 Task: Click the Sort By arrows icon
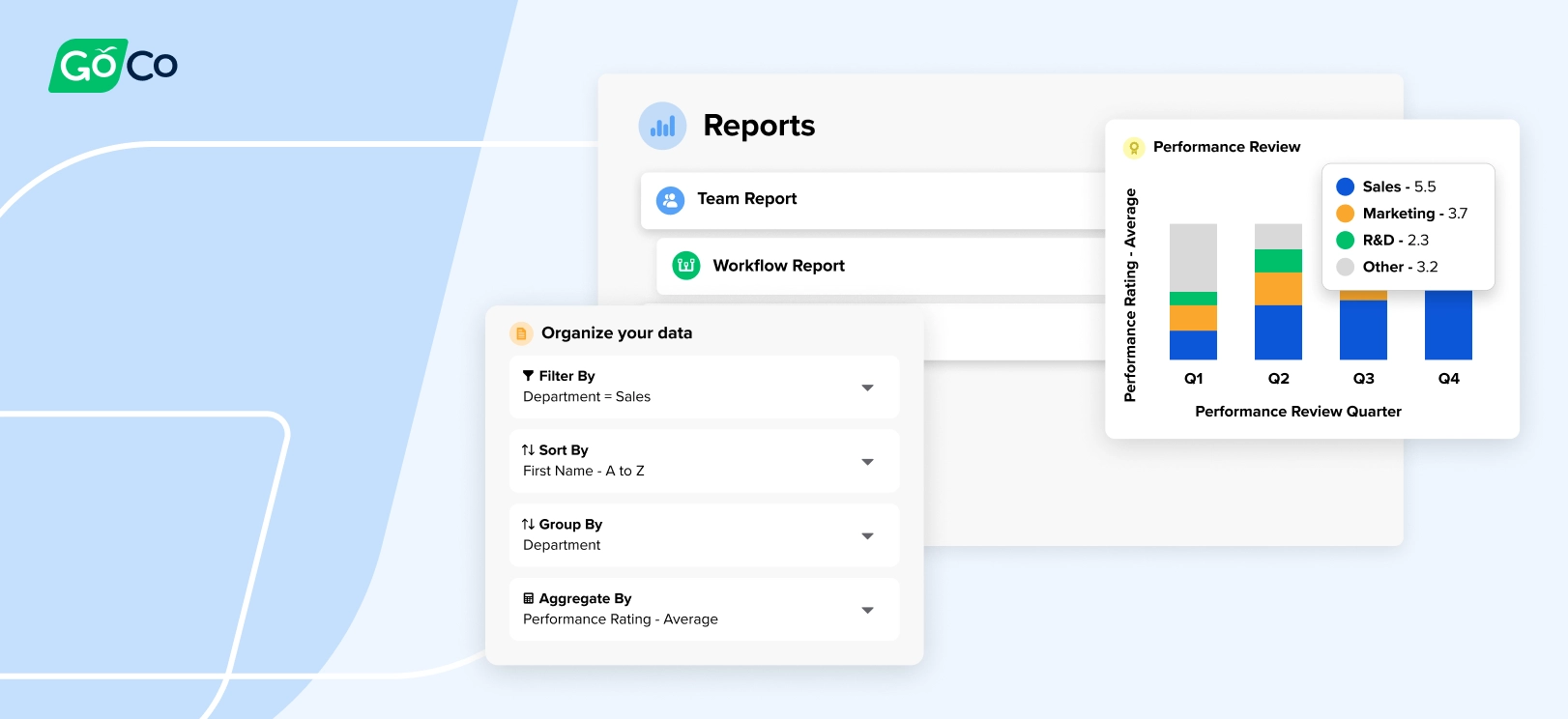coord(528,450)
